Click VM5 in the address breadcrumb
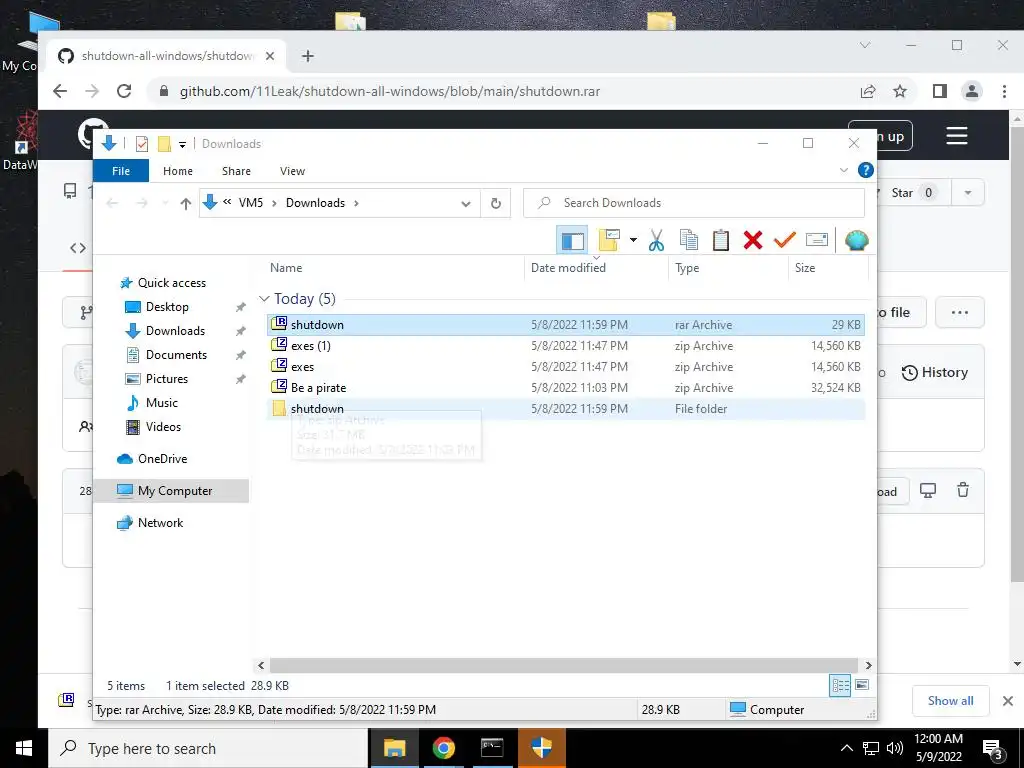This screenshot has width=1024, height=768. click(251, 203)
